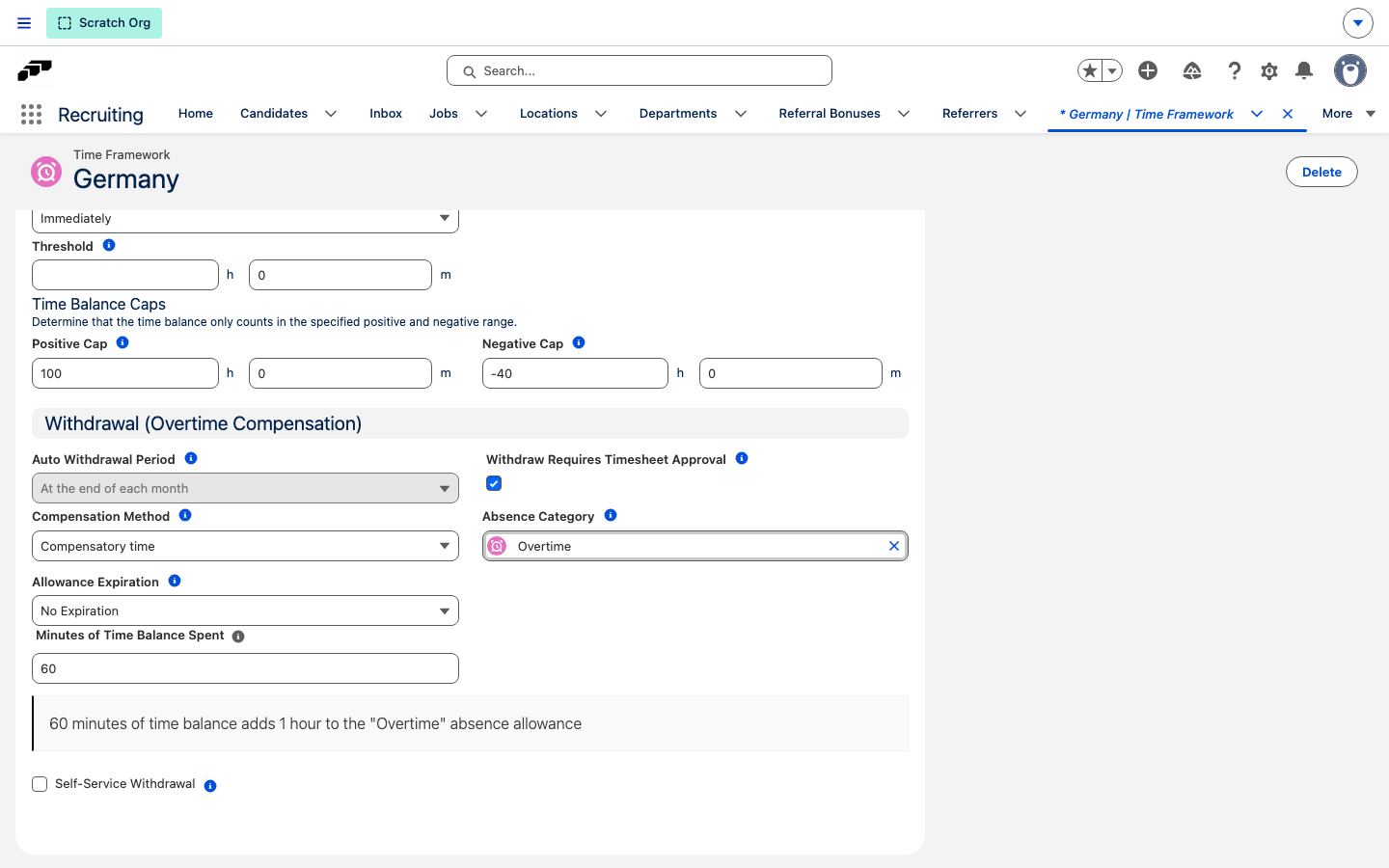Uncheck Withdraw Requires Timesheet Approval

click(494, 483)
